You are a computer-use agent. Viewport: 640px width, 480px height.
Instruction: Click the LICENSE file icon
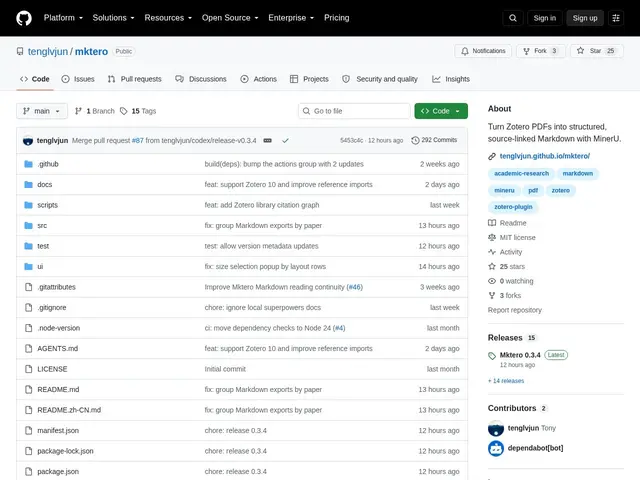tap(28, 369)
